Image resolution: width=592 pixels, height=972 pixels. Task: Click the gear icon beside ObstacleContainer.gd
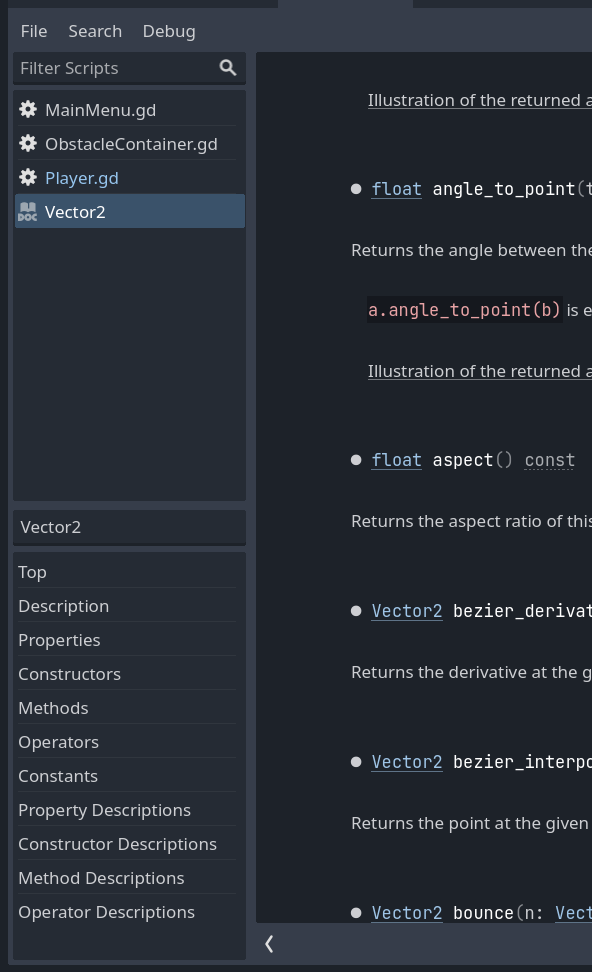[28, 143]
